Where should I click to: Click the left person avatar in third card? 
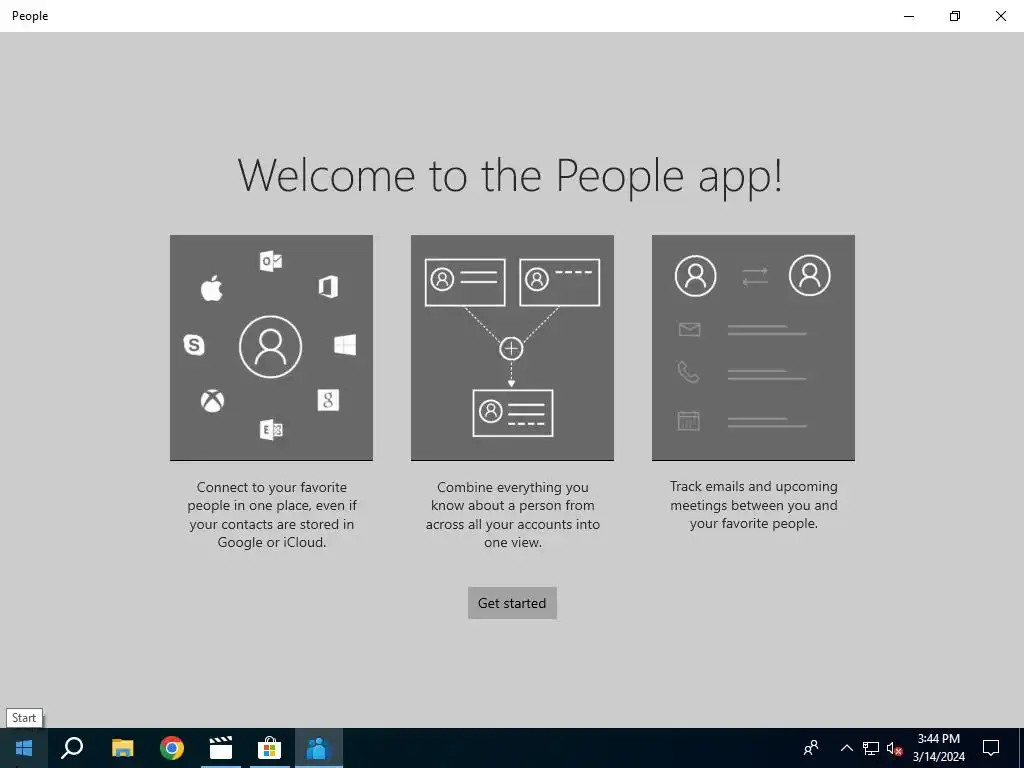[696, 276]
